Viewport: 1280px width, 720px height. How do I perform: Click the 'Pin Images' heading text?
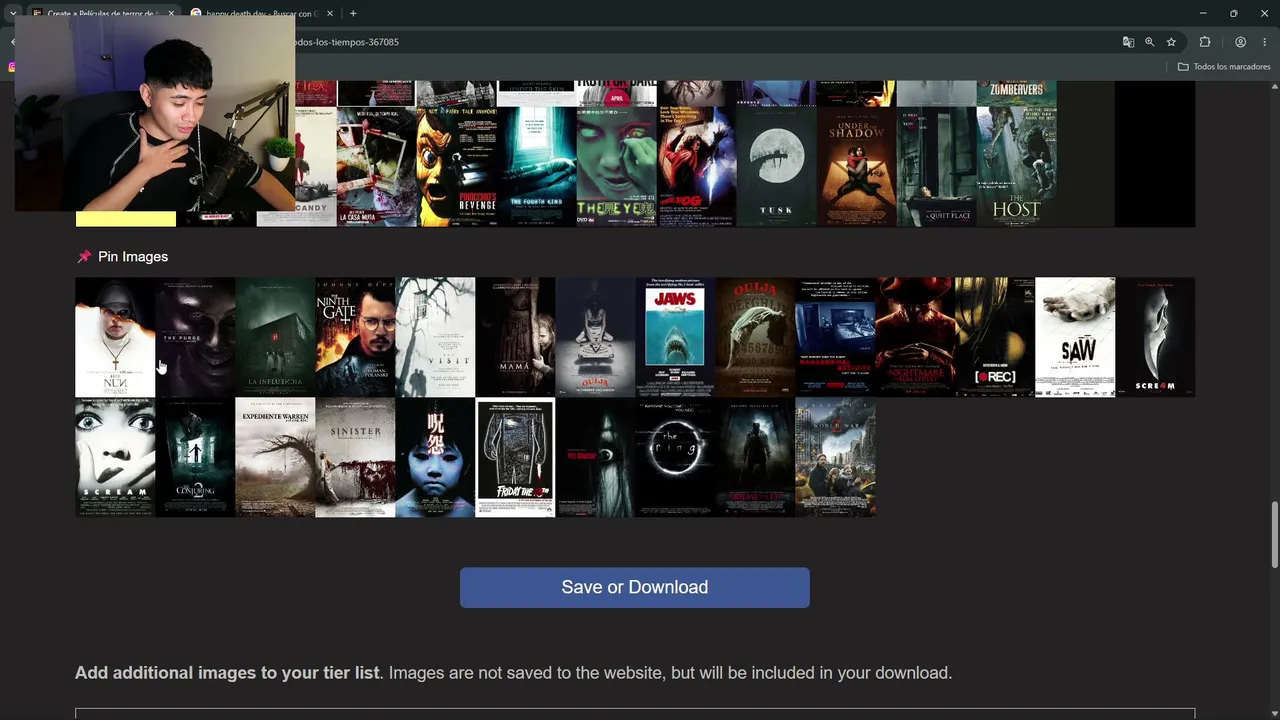click(133, 257)
